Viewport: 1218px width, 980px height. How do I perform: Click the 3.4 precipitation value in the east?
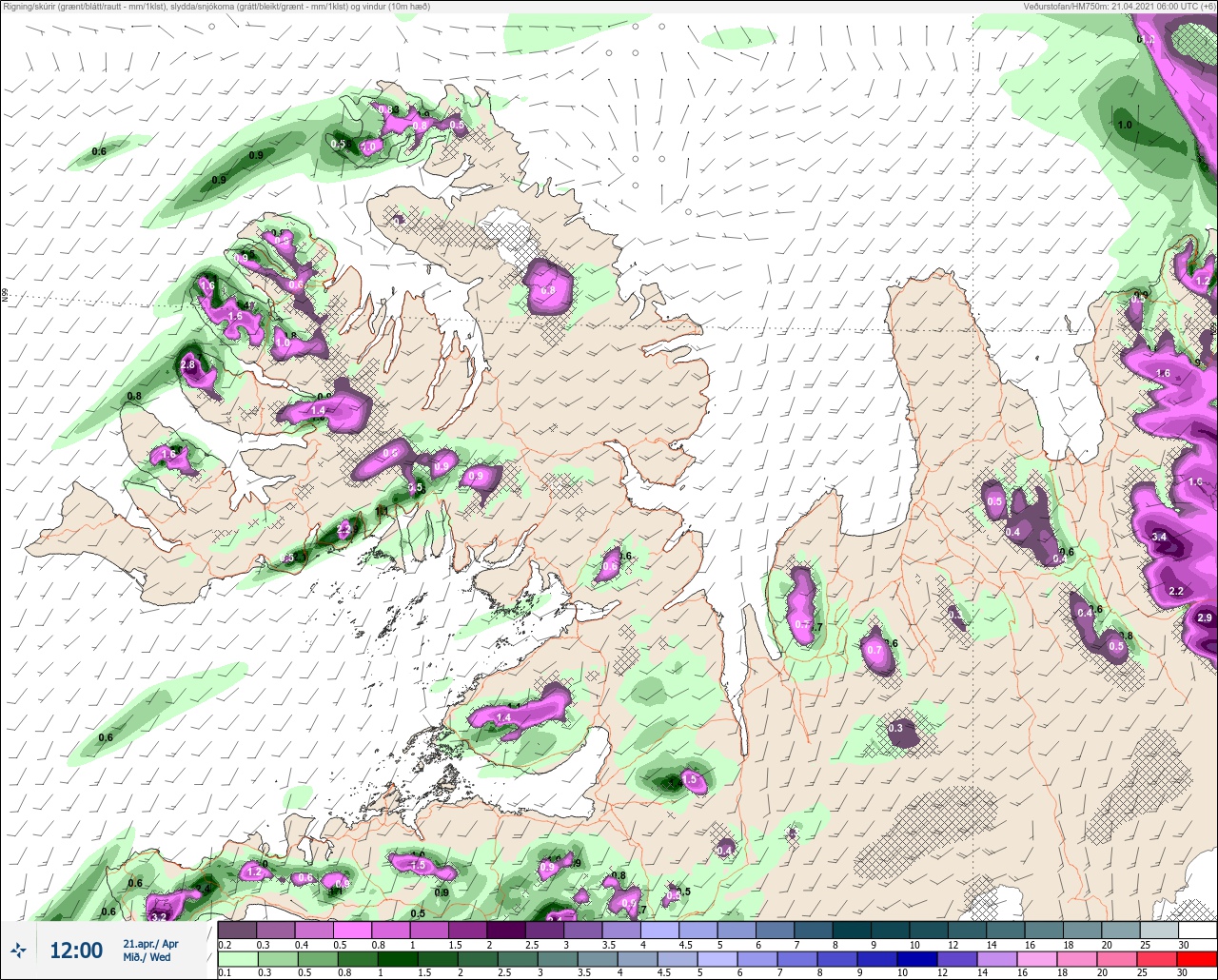[1159, 538]
